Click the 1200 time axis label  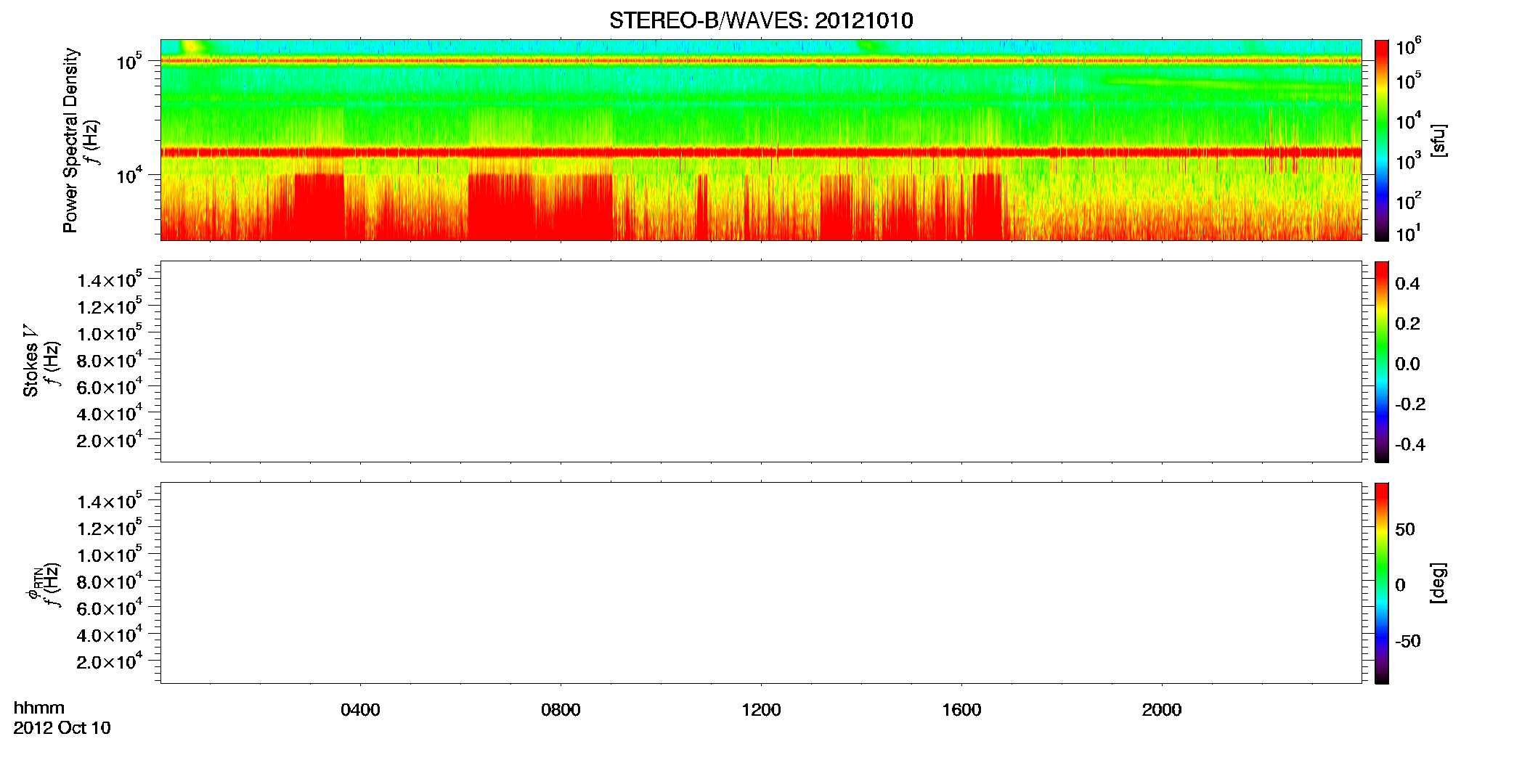coord(761,710)
